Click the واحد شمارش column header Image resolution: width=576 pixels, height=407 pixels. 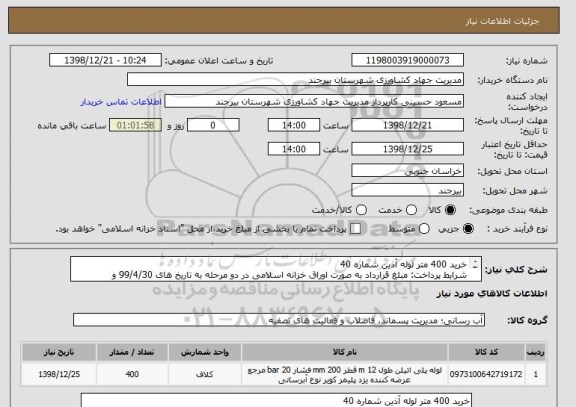(205, 352)
